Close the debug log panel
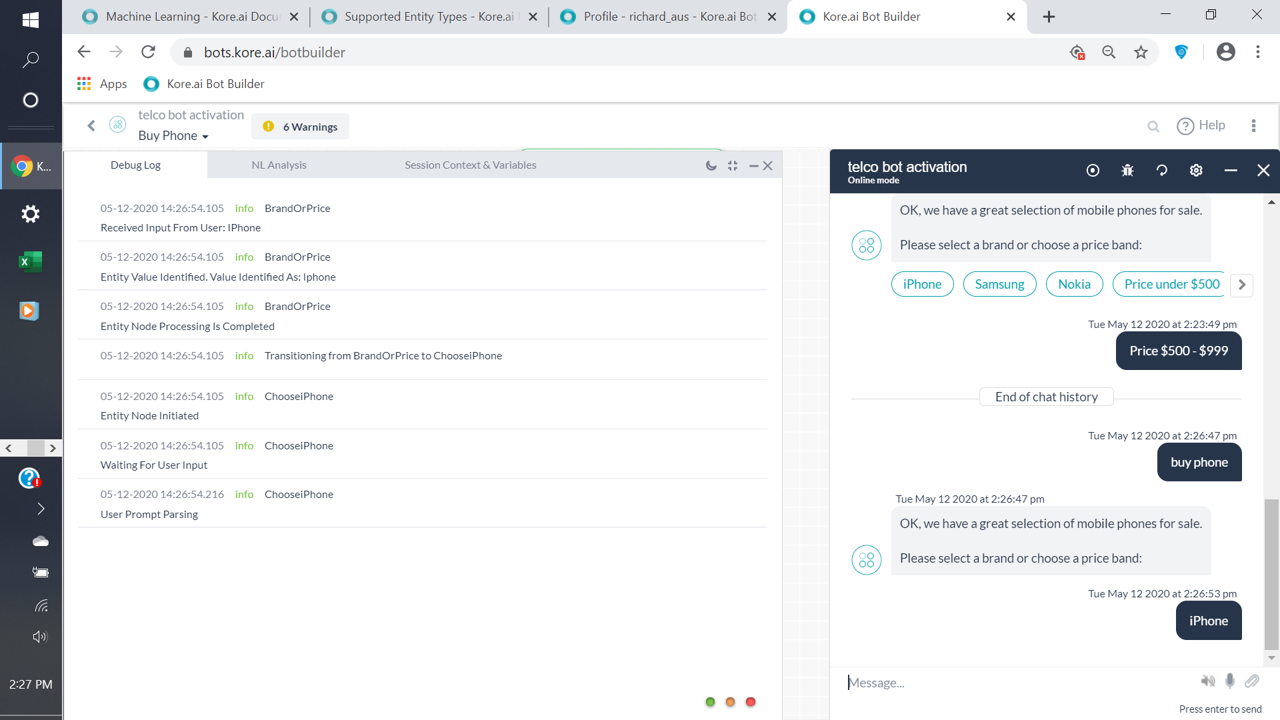This screenshot has height=720, width=1280. pos(768,165)
